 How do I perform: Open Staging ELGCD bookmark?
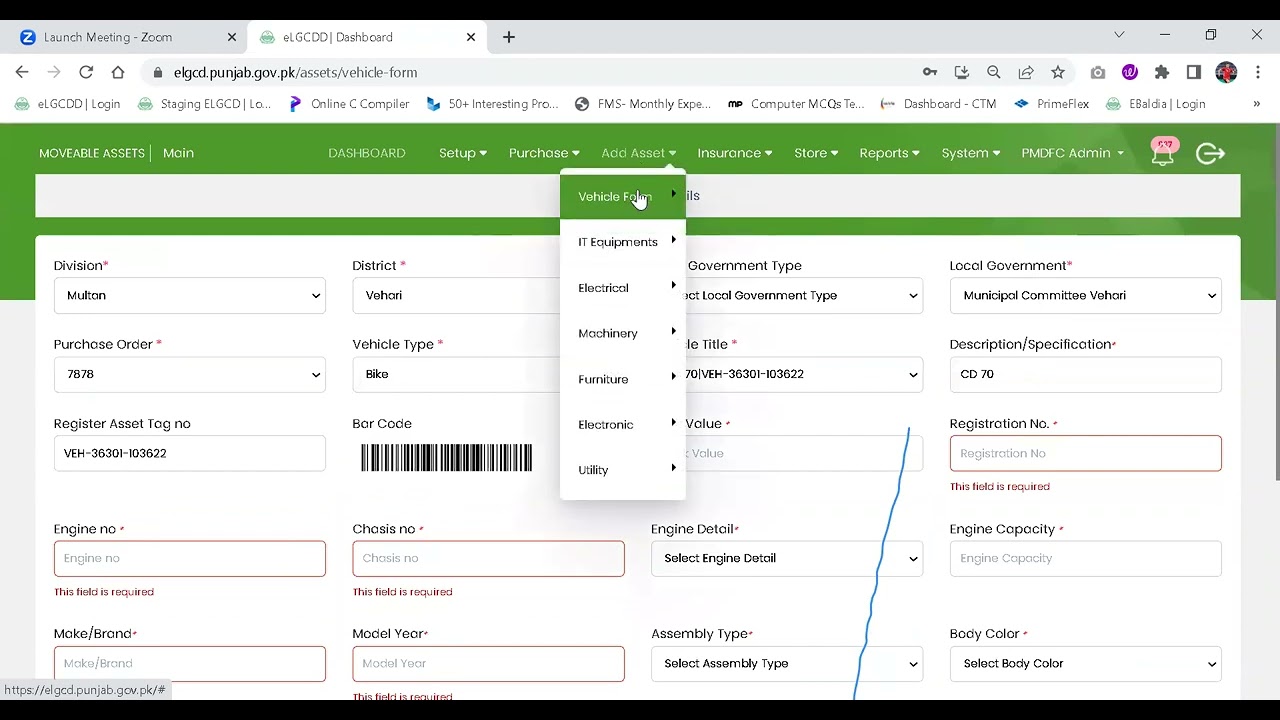pos(205,103)
